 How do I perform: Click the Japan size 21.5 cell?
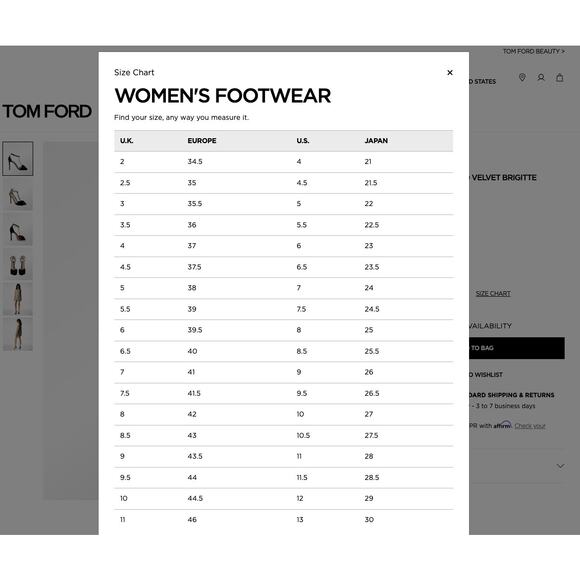click(x=371, y=183)
